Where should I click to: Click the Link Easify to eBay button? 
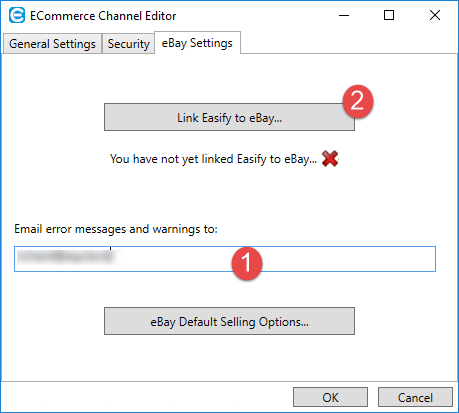click(x=229, y=117)
